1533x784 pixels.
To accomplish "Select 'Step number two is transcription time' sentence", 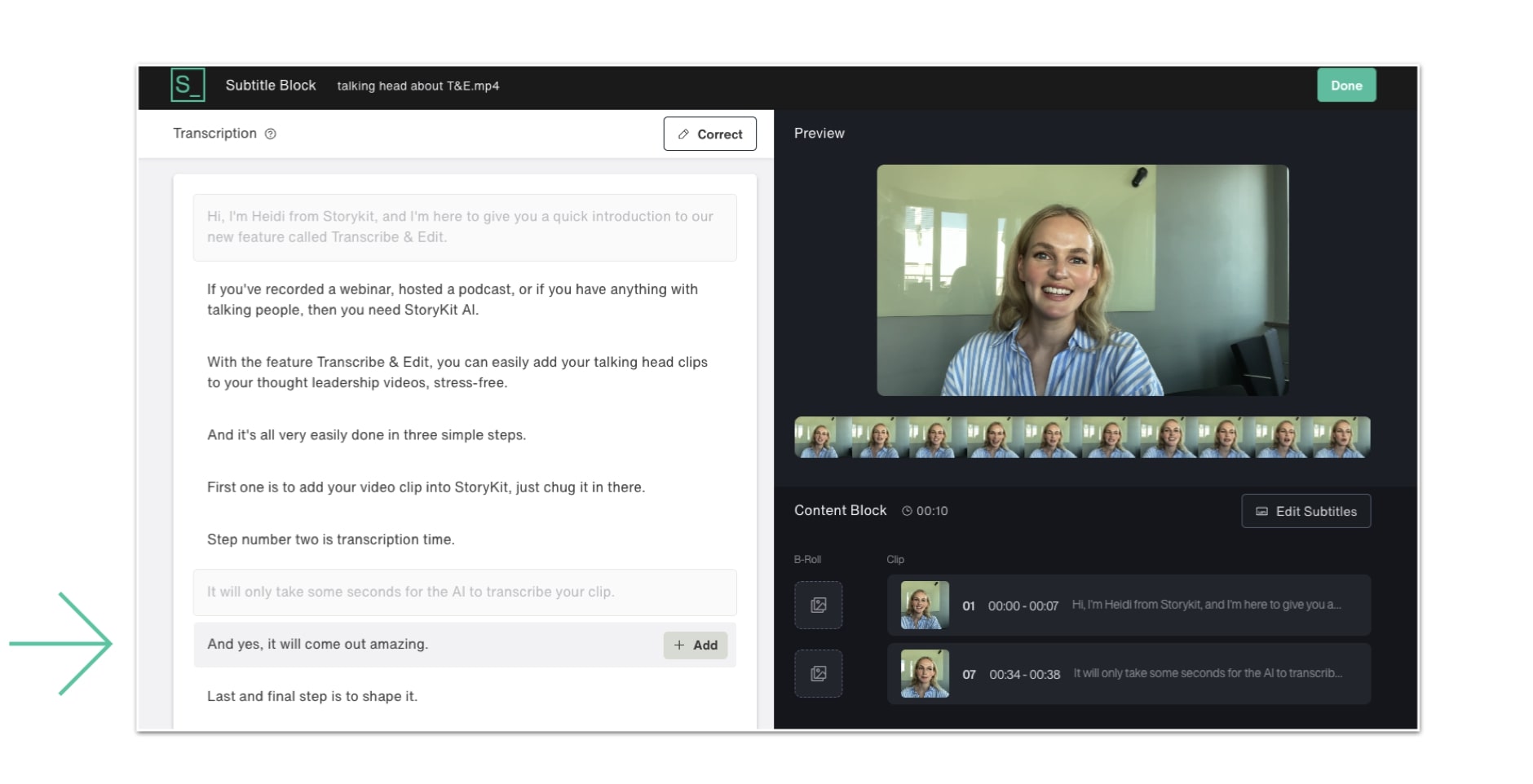I will point(330,540).
